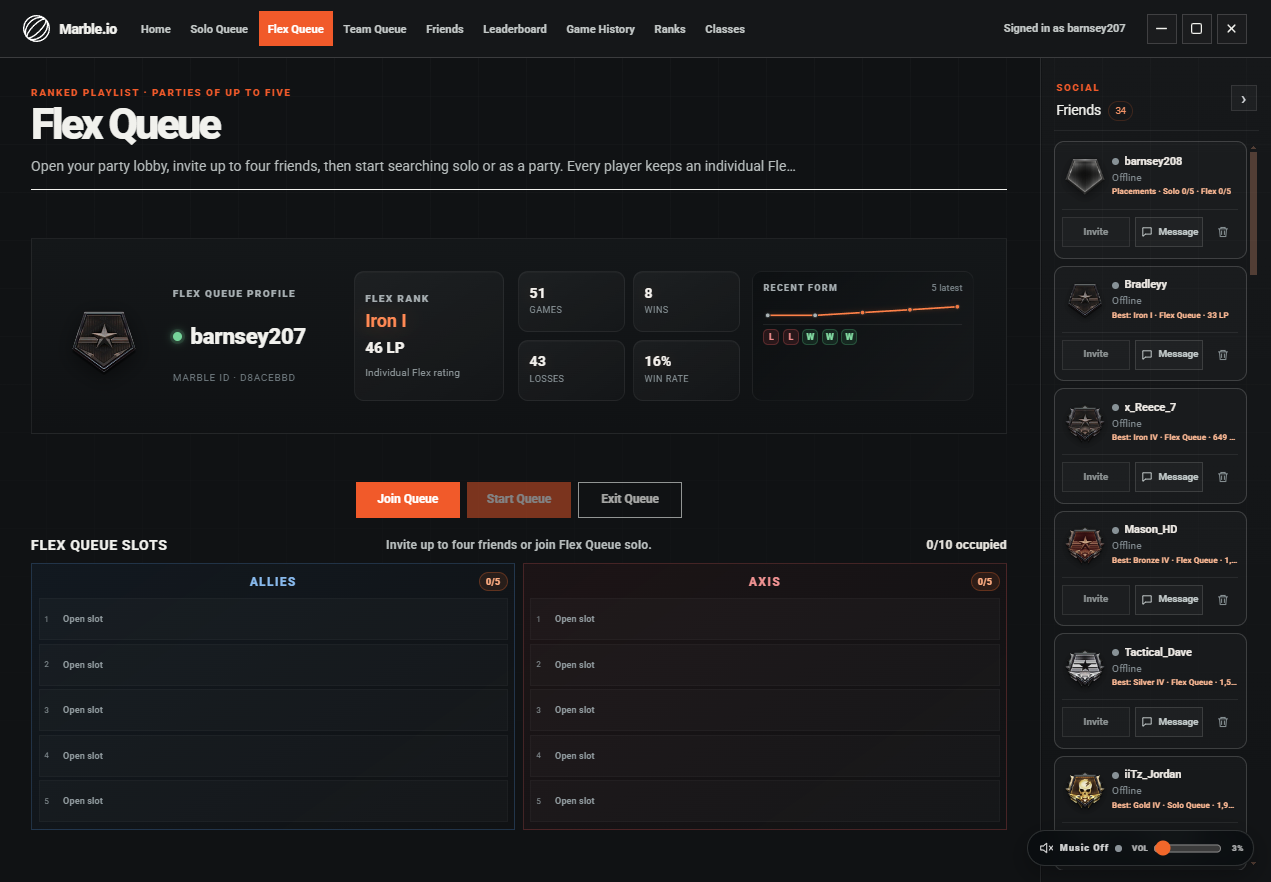Open Message for Mason_HD
This screenshot has width=1271, height=882.
point(1169,599)
